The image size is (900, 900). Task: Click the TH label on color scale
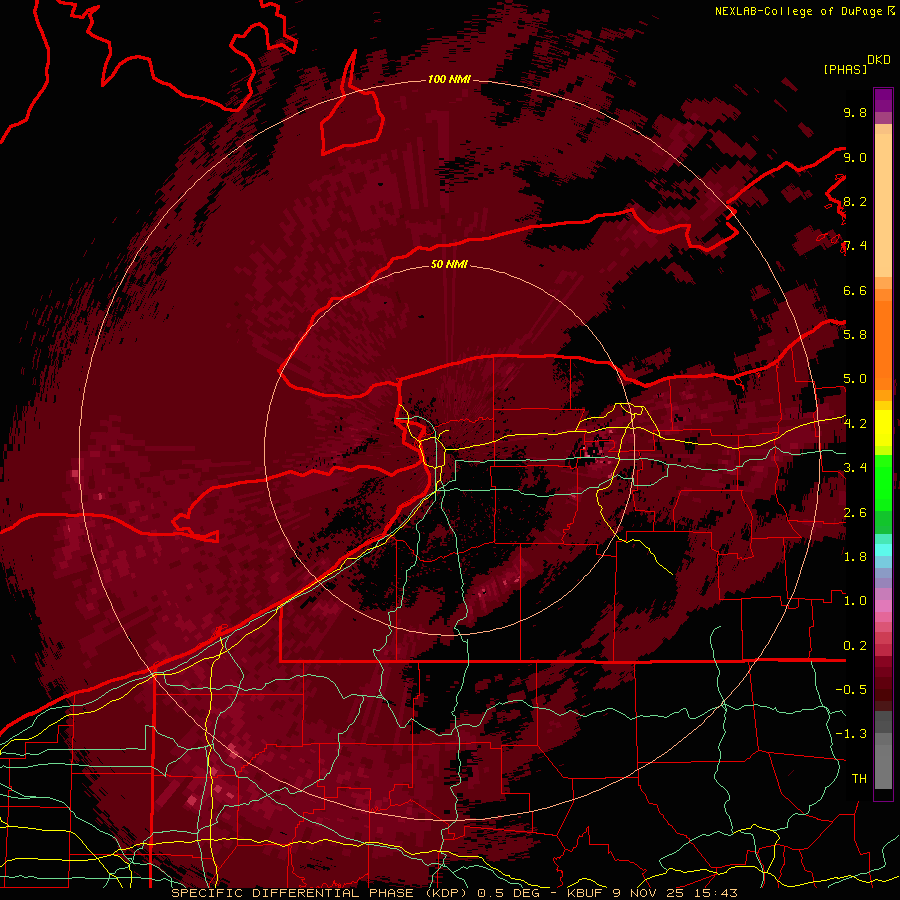pos(859,778)
